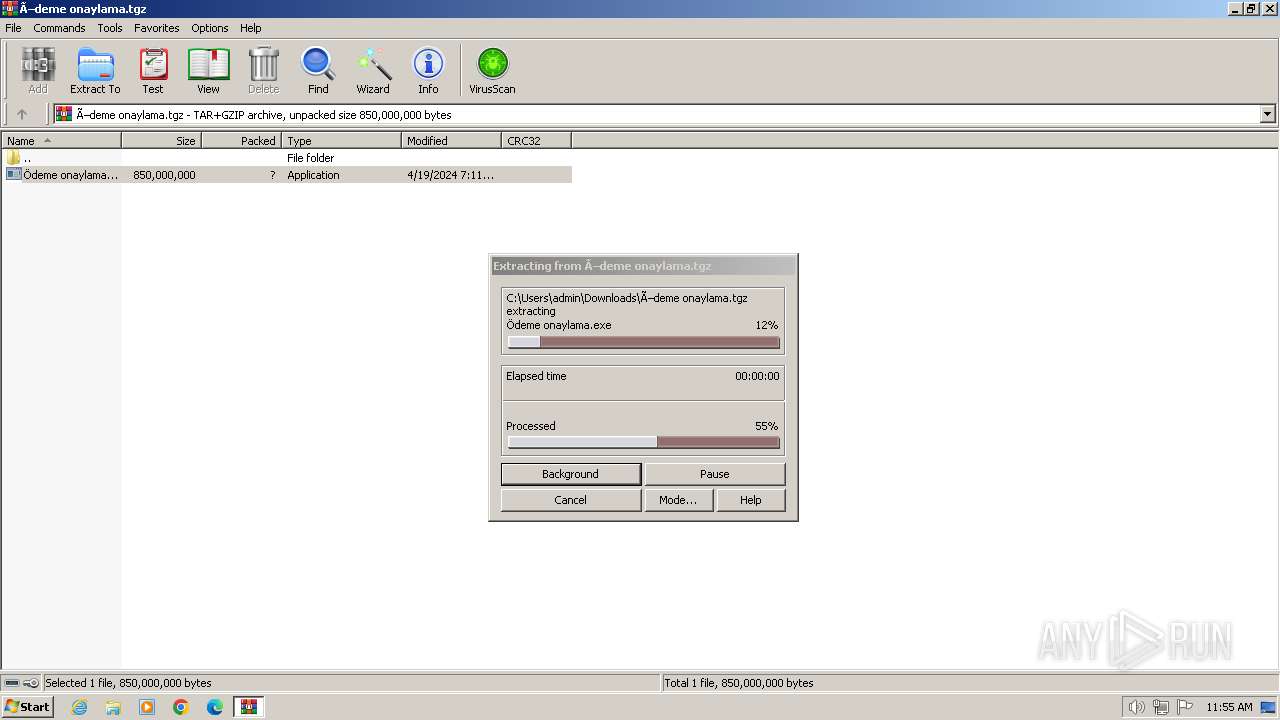Click Help in extraction dialog
Viewport: 1280px width, 720px height.
[x=751, y=500]
